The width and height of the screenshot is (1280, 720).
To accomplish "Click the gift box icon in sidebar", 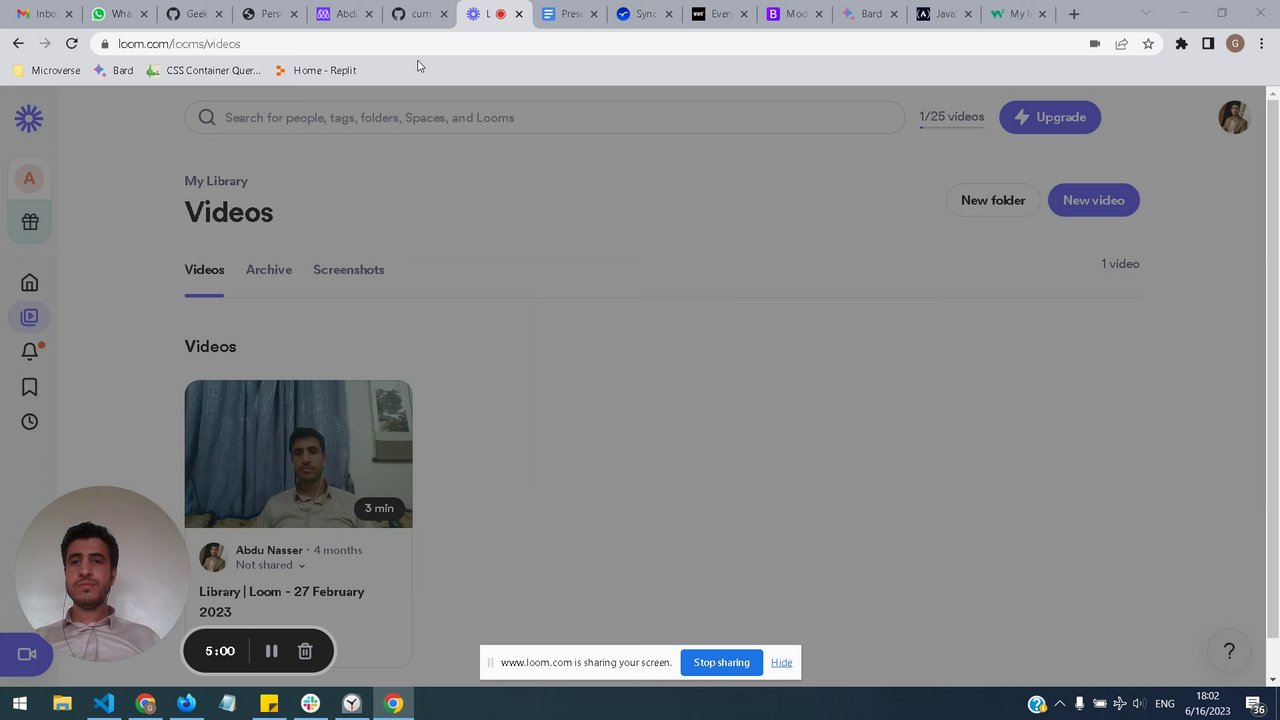I will (30, 222).
